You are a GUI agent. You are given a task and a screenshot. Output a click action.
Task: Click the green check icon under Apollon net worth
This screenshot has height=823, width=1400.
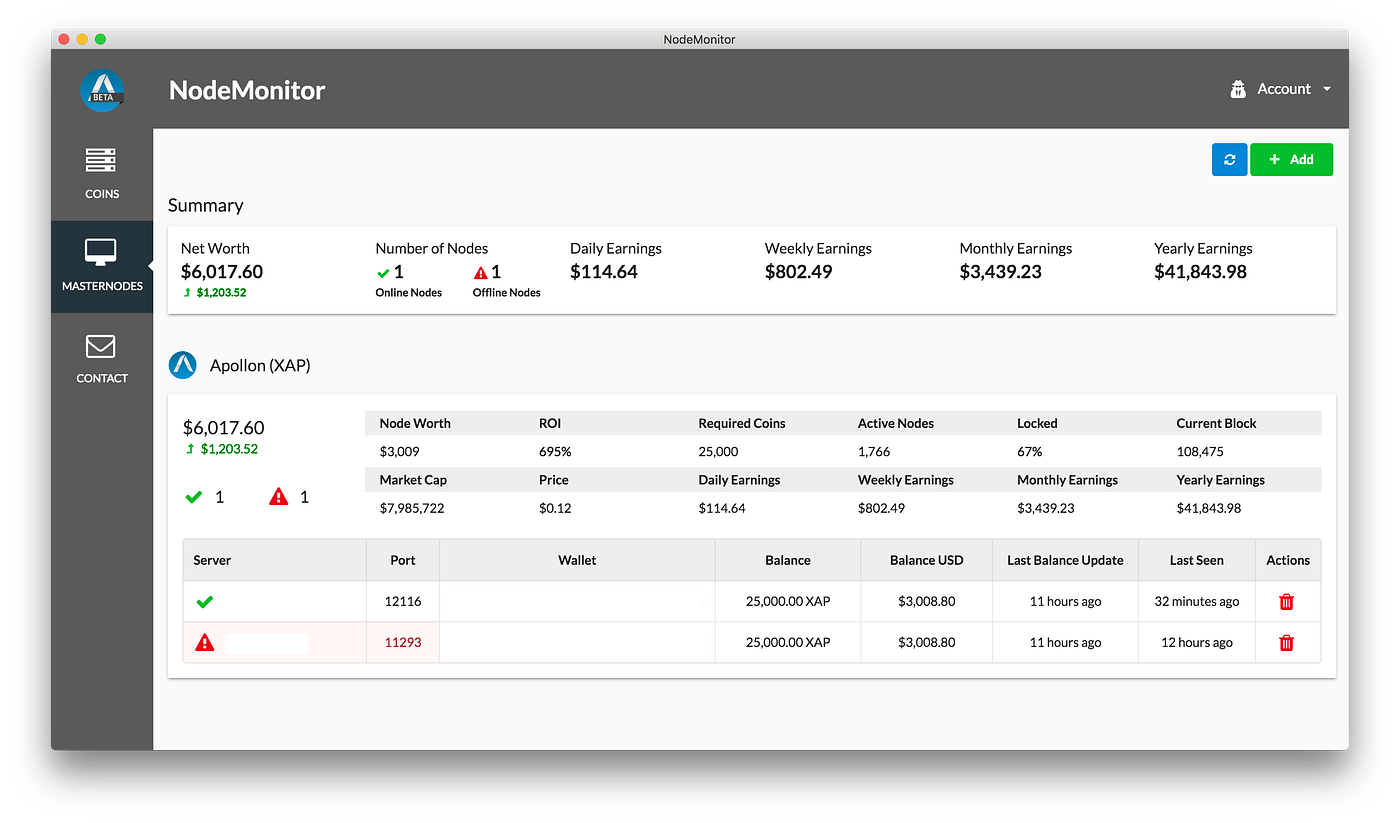coord(194,496)
